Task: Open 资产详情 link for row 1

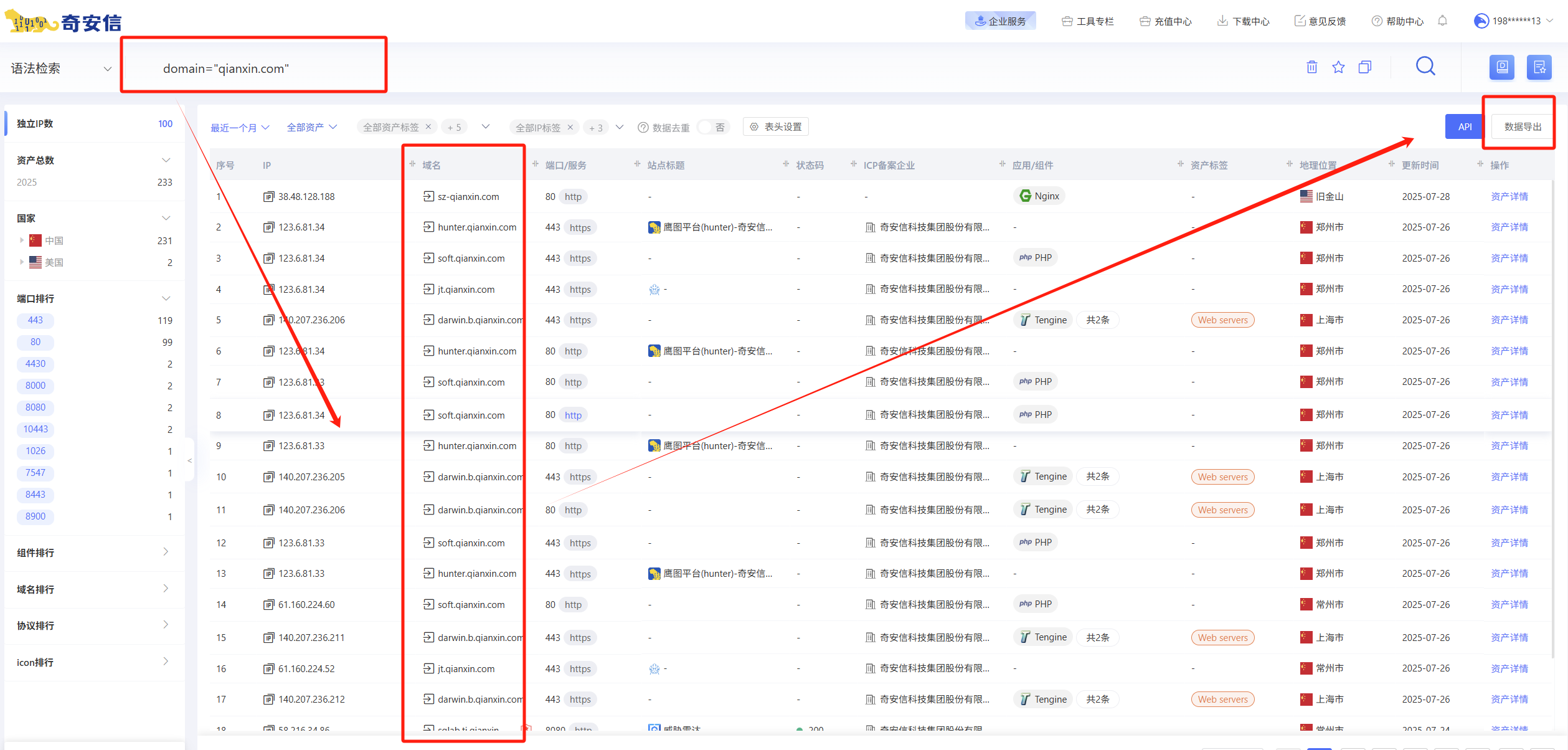Action: point(1509,196)
